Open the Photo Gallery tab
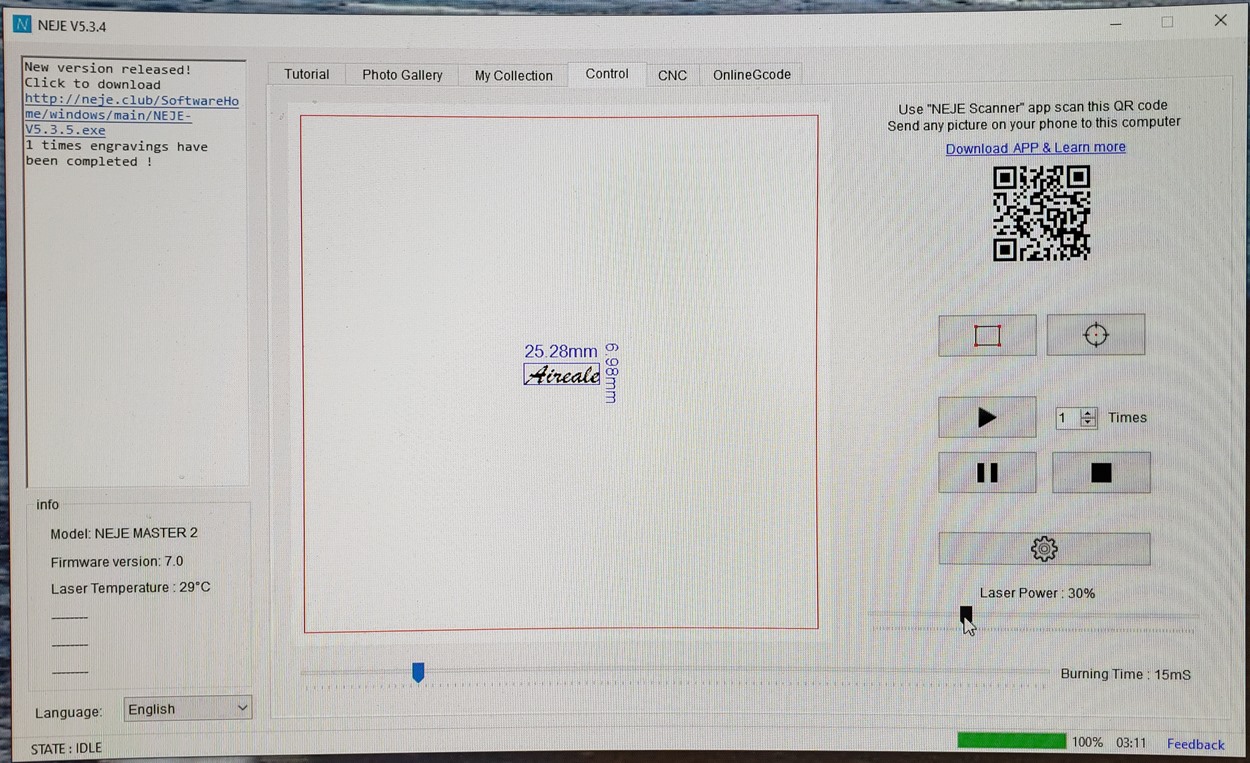Screen dimensions: 1250x763 pos(402,75)
